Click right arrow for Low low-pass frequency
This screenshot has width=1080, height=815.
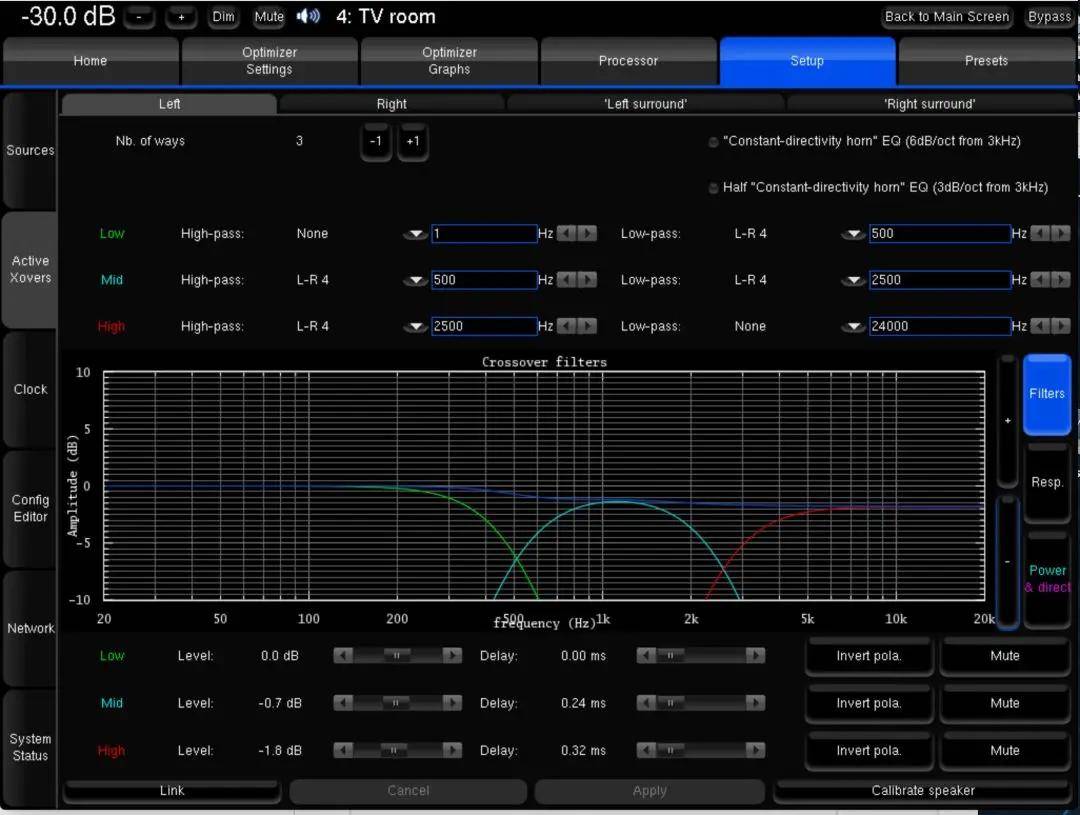coord(1060,233)
